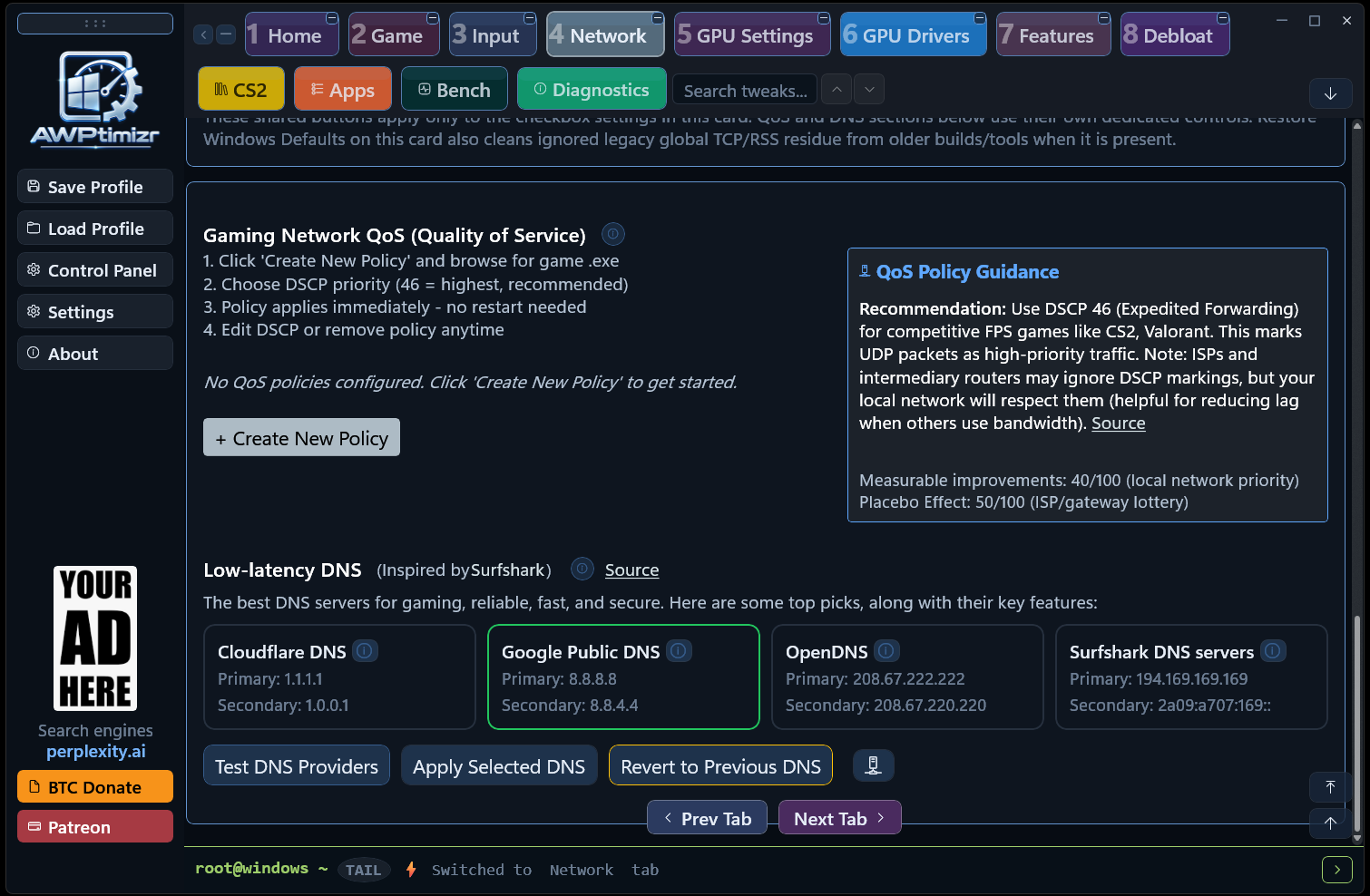Switch to the Game tab
The width and height of the screenshot is (1370, 896).
coord(395,35)
